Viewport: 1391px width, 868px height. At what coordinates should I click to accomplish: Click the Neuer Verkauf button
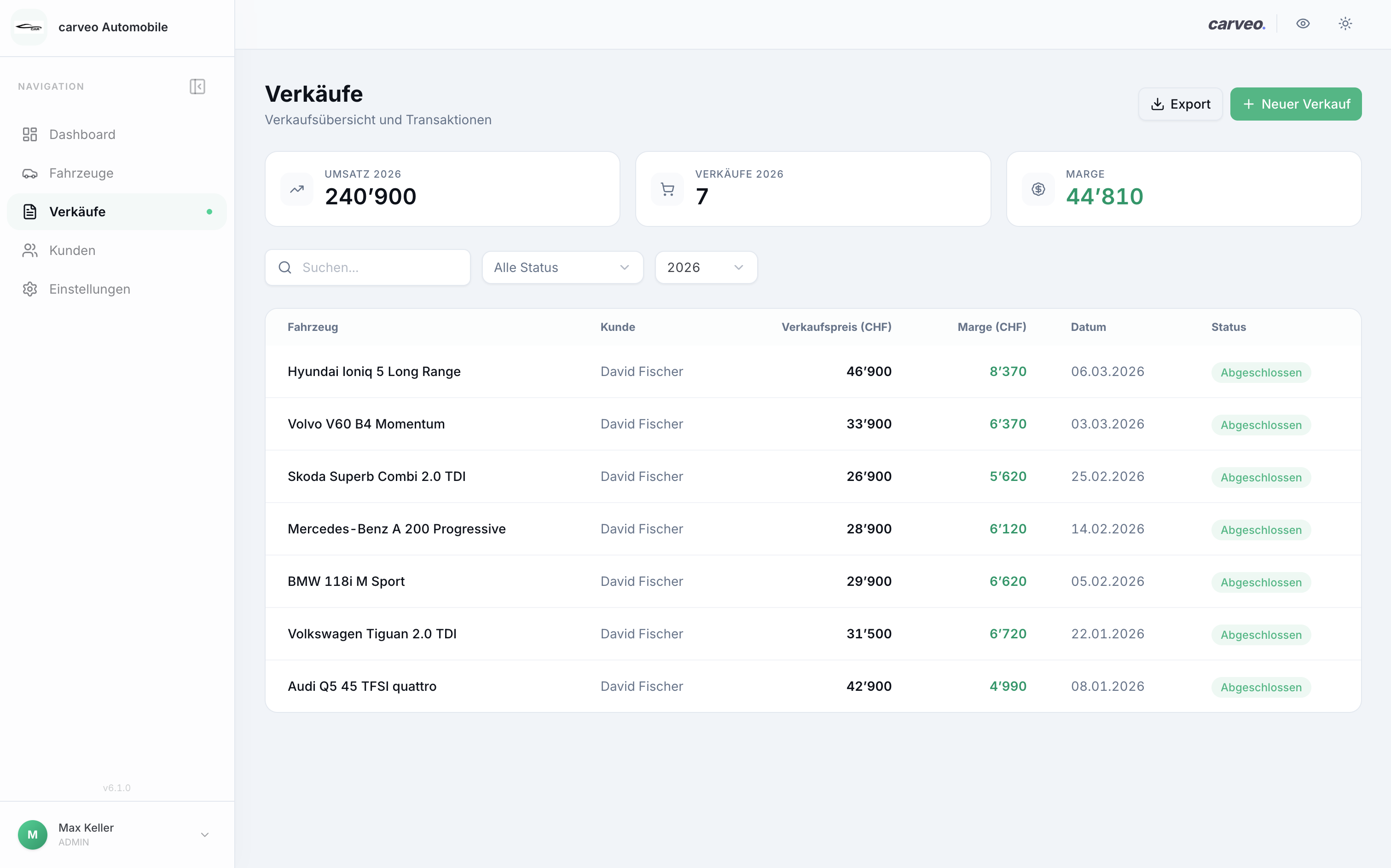pyautogui.click(x=1296, y=104)
